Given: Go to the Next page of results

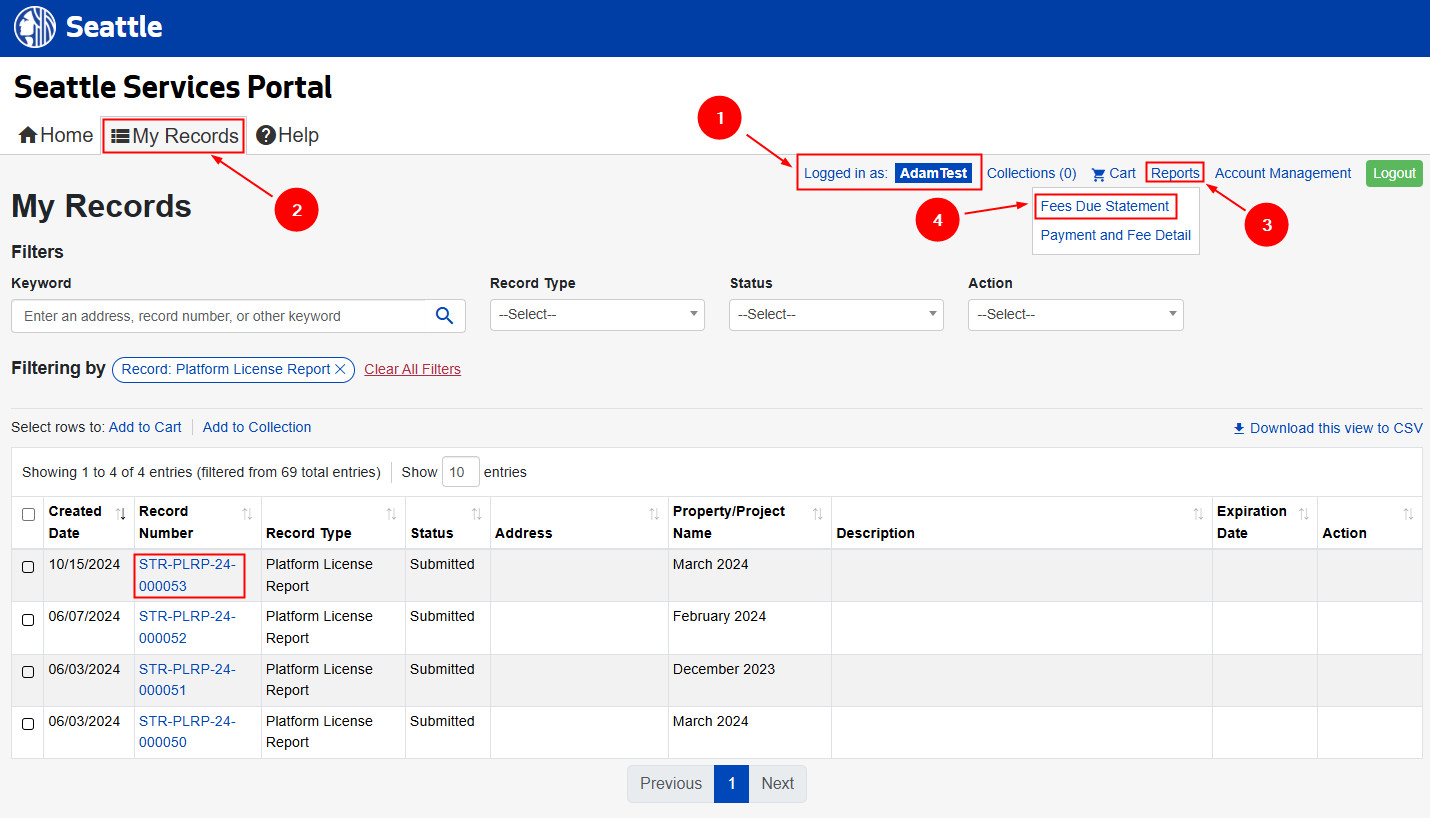Looking at the screenshot, I should point(777,784).
